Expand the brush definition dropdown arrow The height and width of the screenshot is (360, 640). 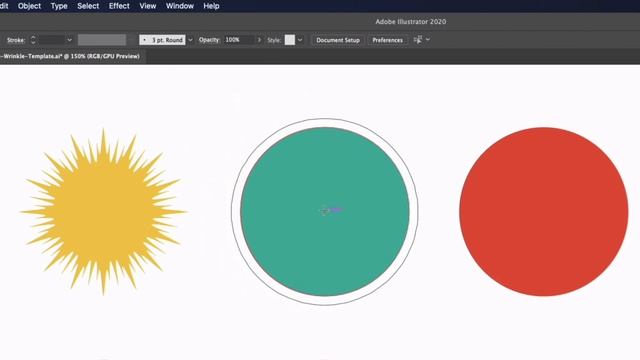click(x=190, y=40)
